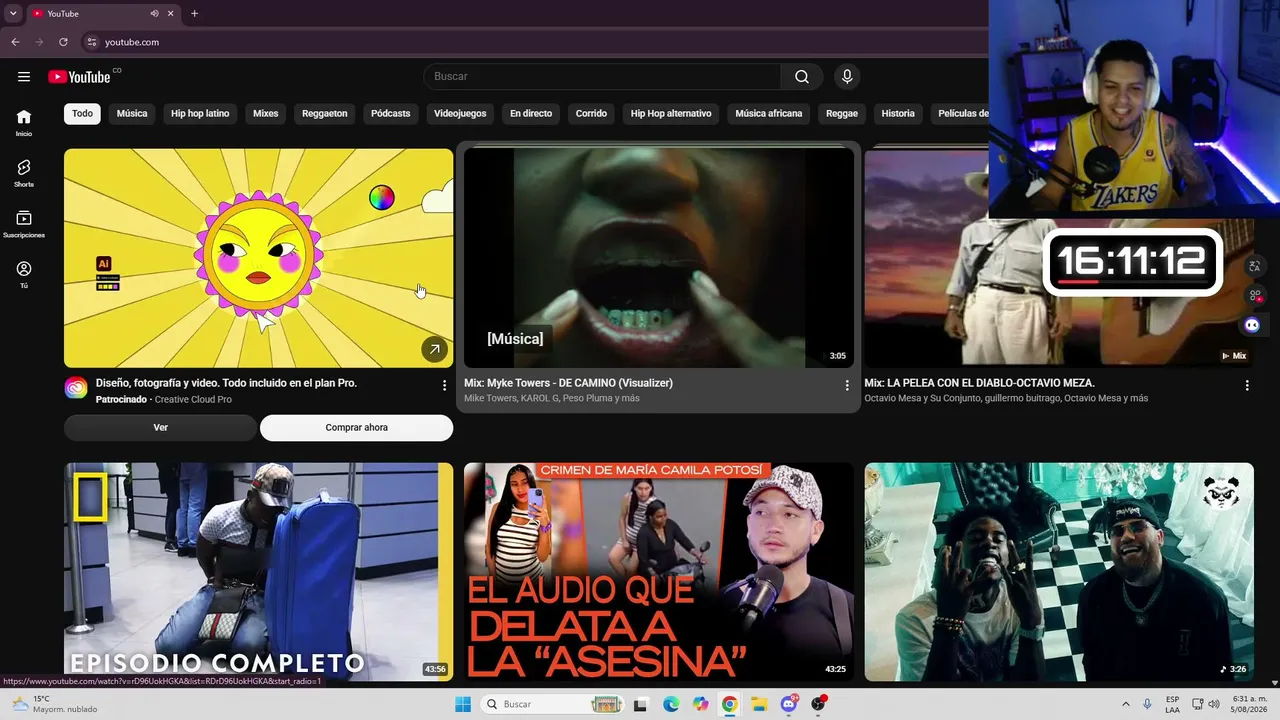The width and height of the screenshot is (1280, 720).
Task: Launch Microsoft Edge from the taskbar
Action: (671, 704)
